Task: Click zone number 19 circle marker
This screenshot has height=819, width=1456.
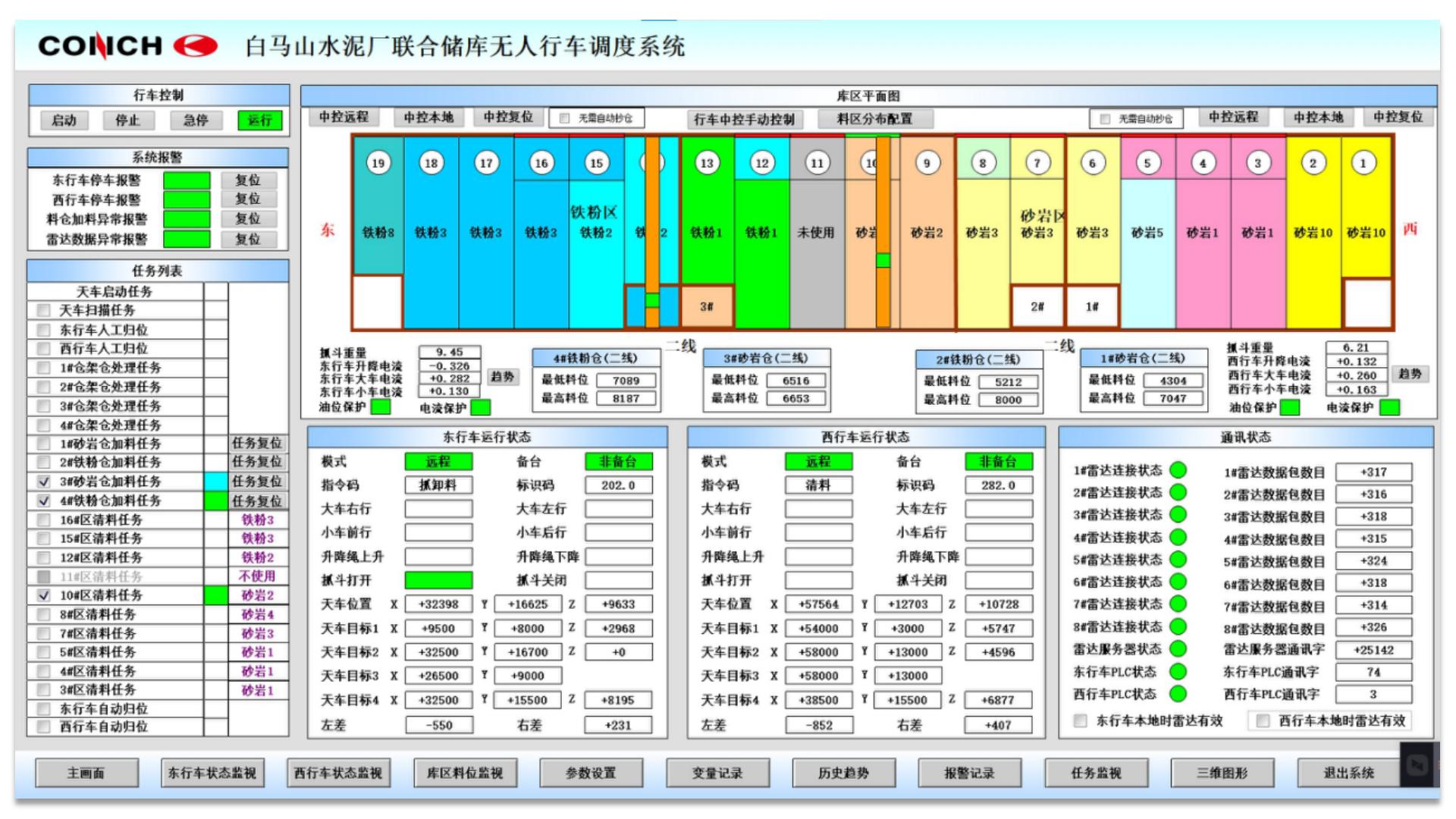Action: point(378,163)
